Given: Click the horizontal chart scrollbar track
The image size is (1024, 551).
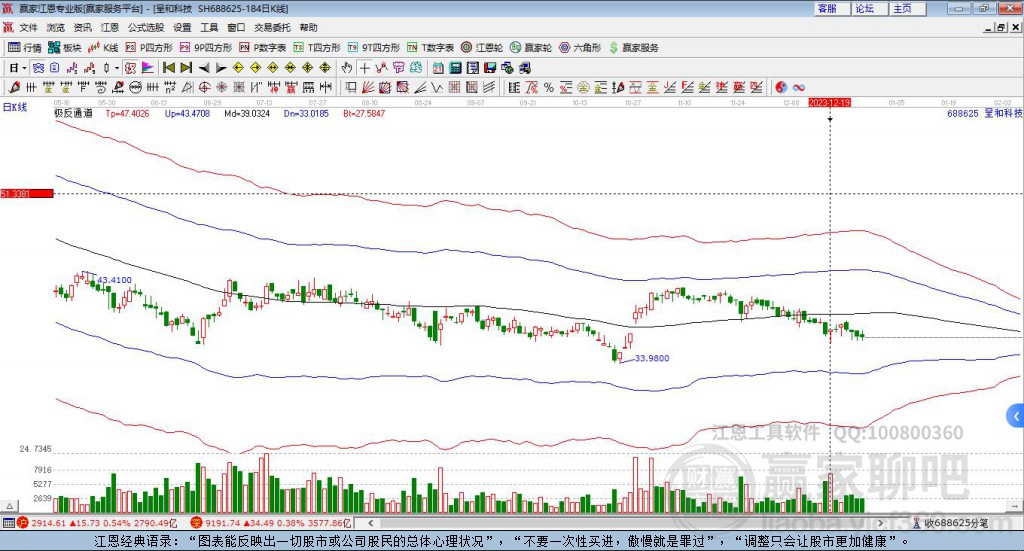Looking at the screenshot, I should click(x=624, y=523).
